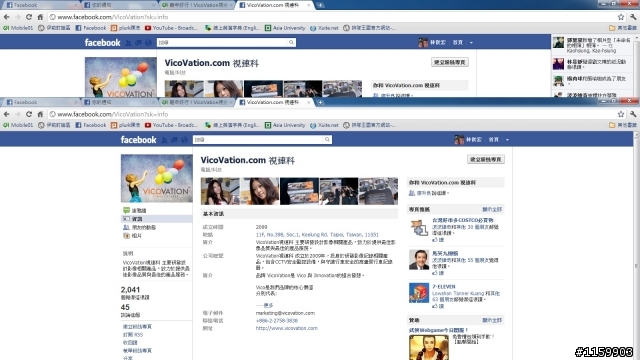This screenshot has height=360, width=640.
Task: Click the facebook logo in the front window
Action: [138, 140]
